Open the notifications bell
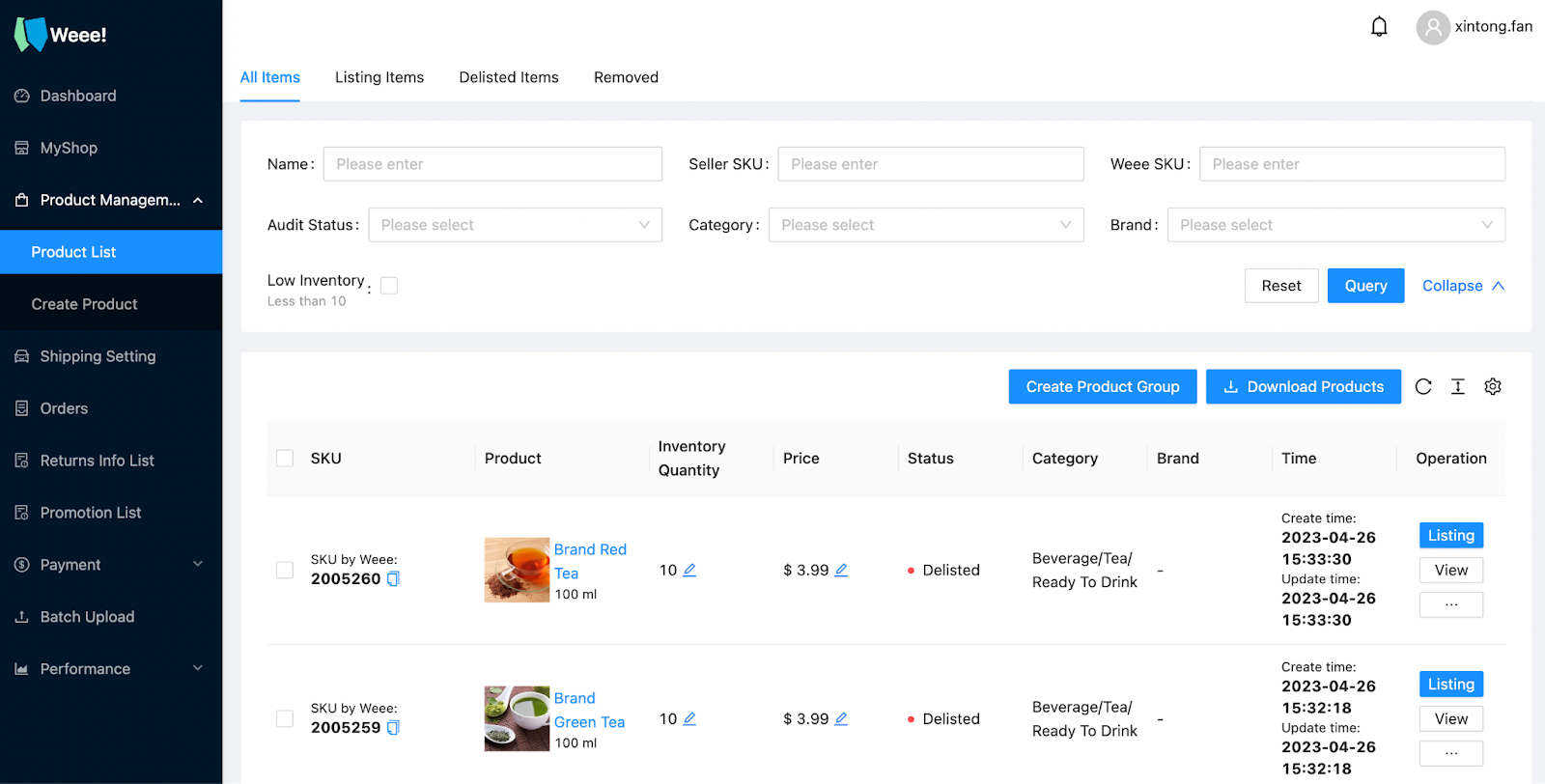This screenshot has height=784, width=1545. coord(1379,27)
